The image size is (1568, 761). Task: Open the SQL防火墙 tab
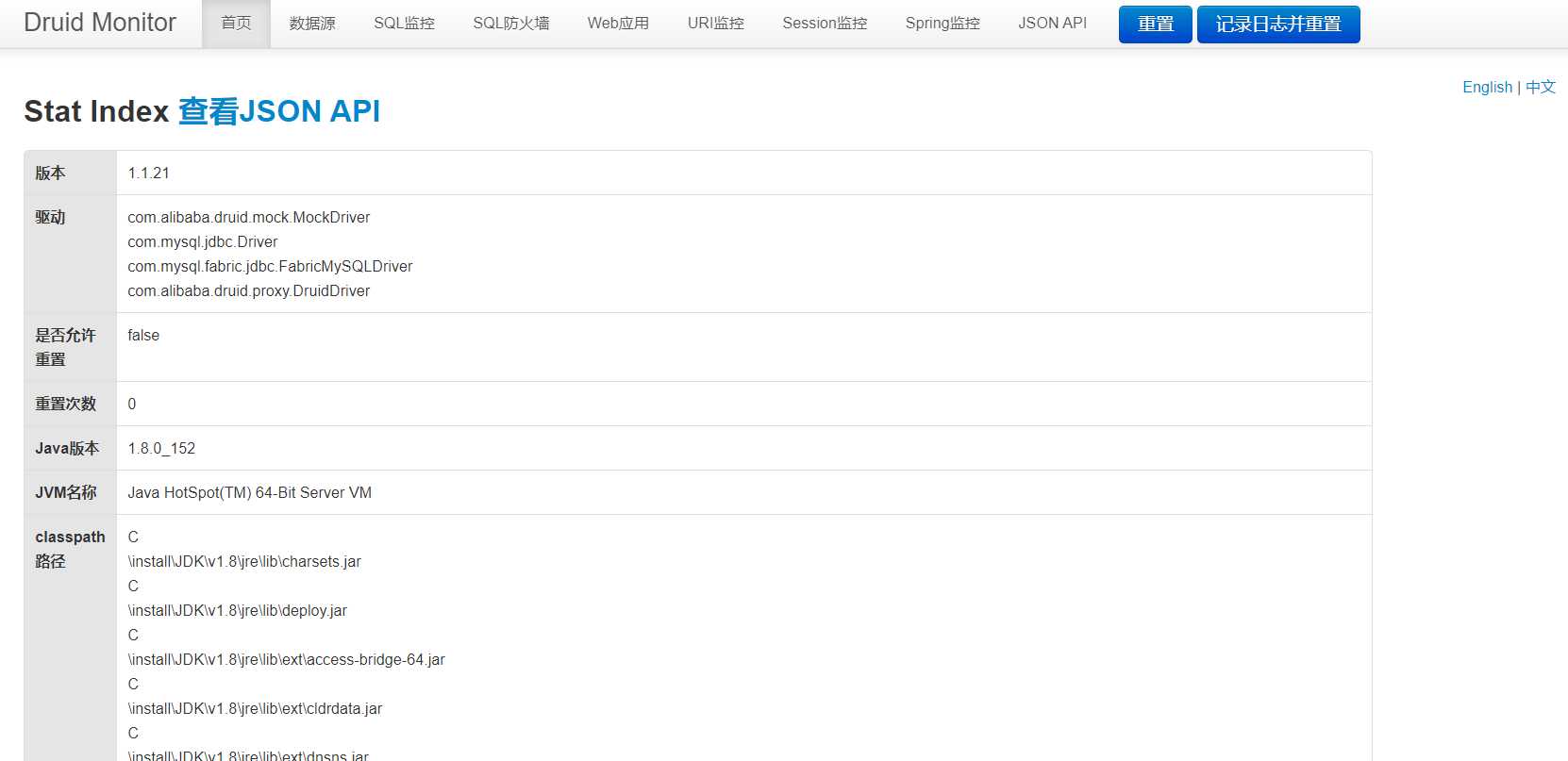[x=510, y=24]
